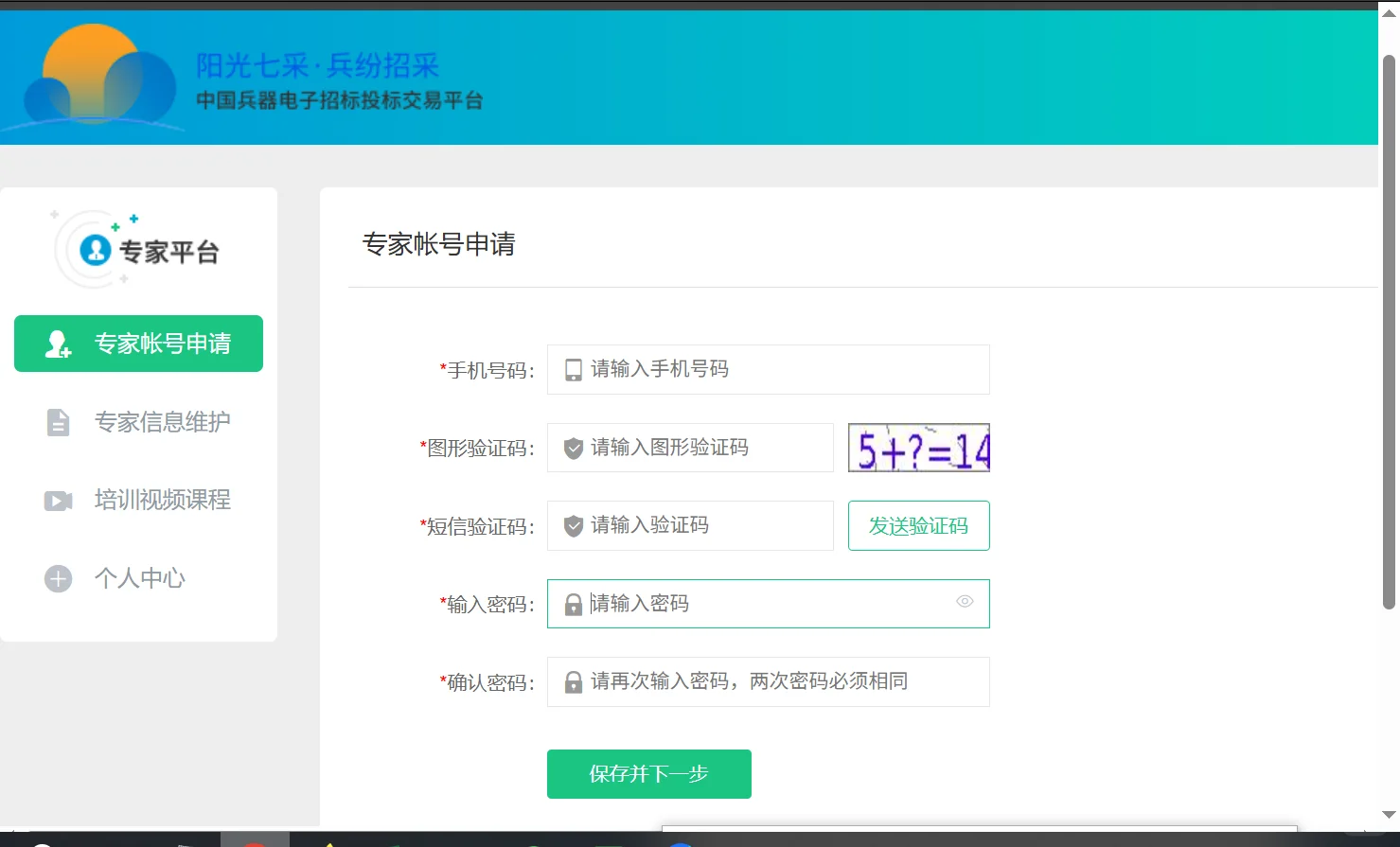Toggle password visibility with the eye icon
Image resolution: width=1400 pixels, height=847 pixels.
point(965,602)
